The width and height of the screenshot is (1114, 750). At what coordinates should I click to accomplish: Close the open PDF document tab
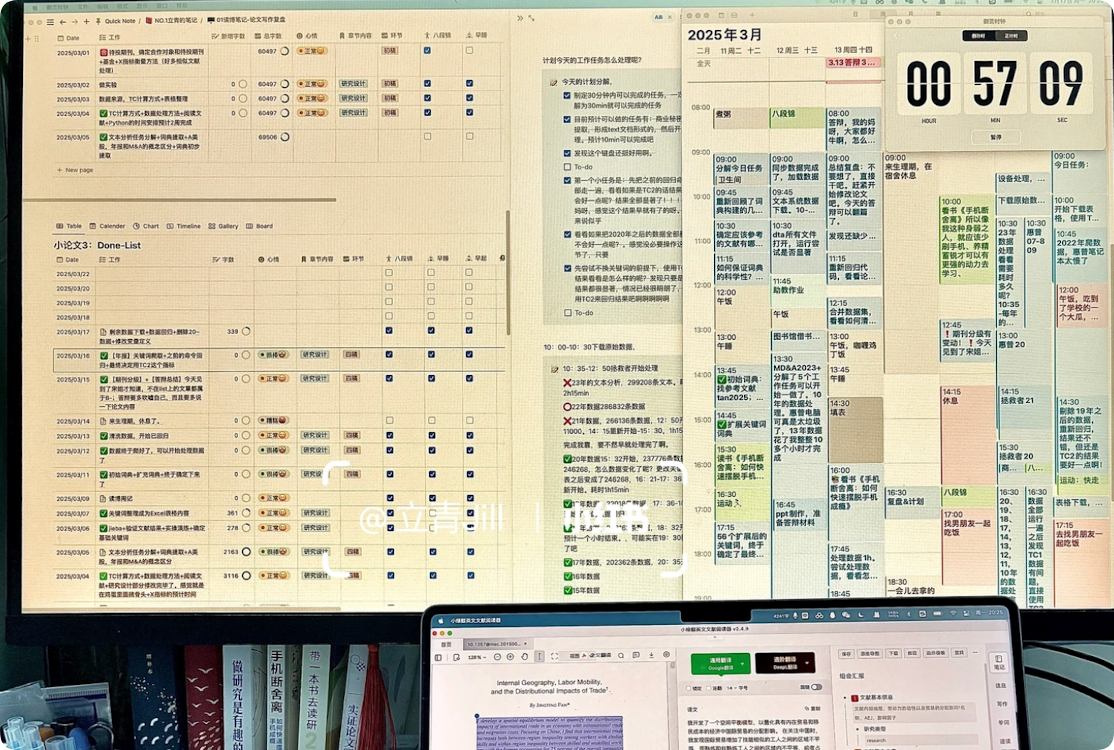click(525, 643)
